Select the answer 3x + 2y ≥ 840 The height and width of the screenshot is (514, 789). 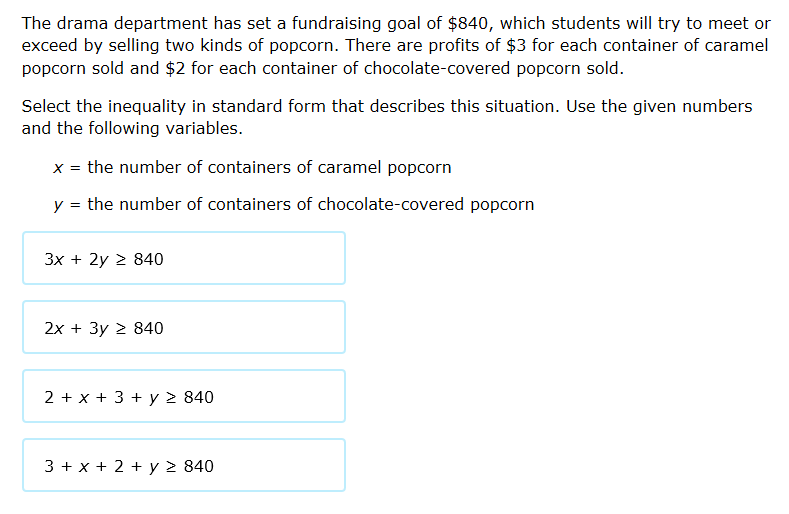184,258
